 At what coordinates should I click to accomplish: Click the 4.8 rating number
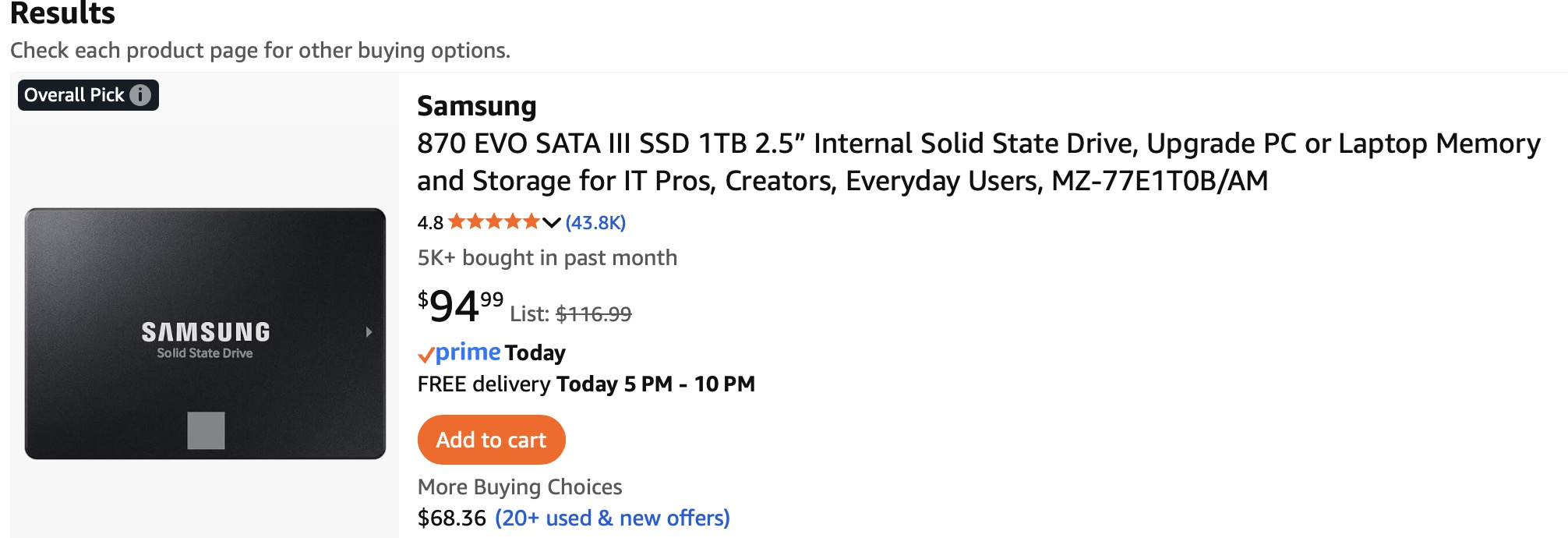coord(429,223)
